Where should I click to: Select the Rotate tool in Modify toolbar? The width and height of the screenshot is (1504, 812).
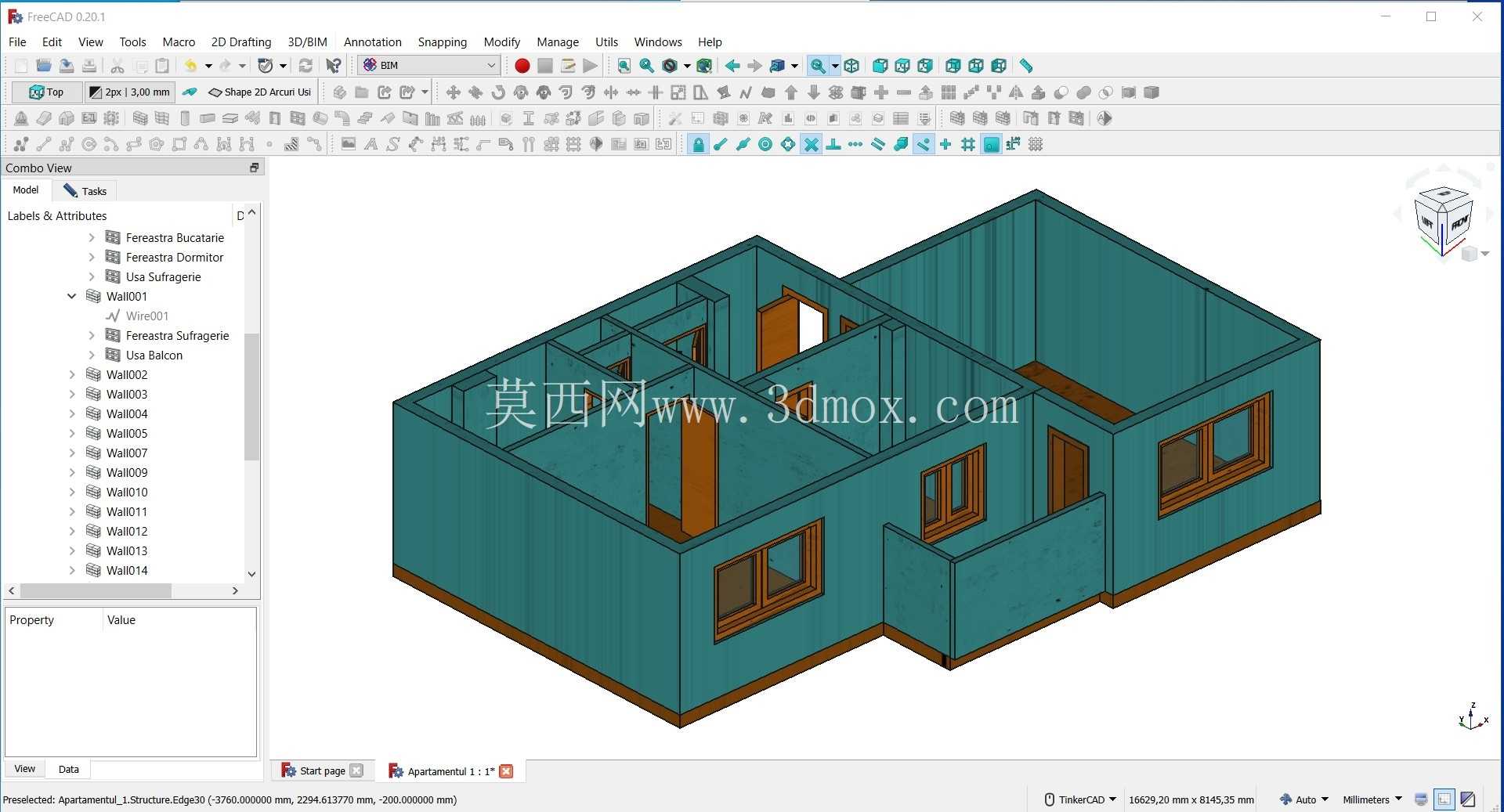click(x=498, y=92)
